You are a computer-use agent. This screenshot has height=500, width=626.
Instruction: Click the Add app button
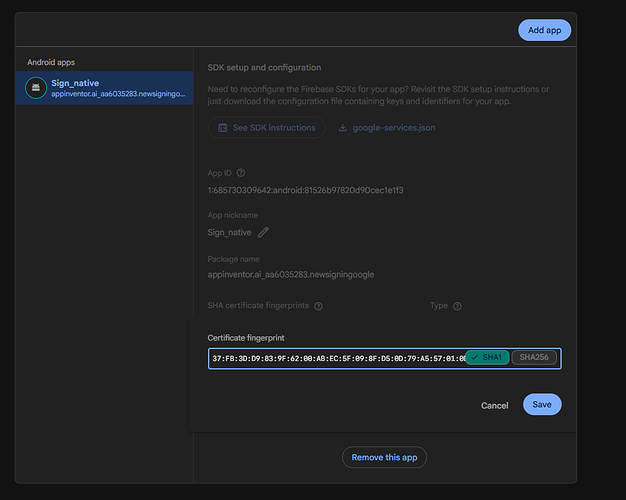(544, 30)
